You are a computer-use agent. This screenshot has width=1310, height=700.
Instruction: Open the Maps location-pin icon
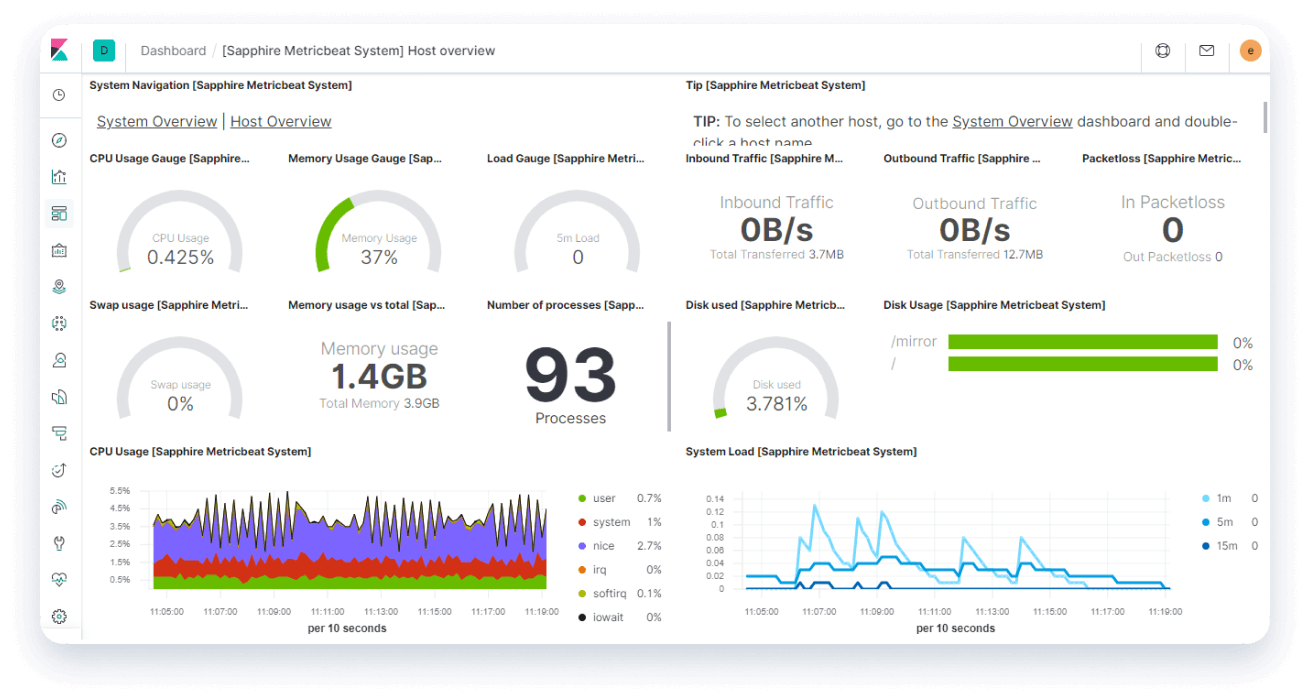pyautogui.click(x=59, y=286)
